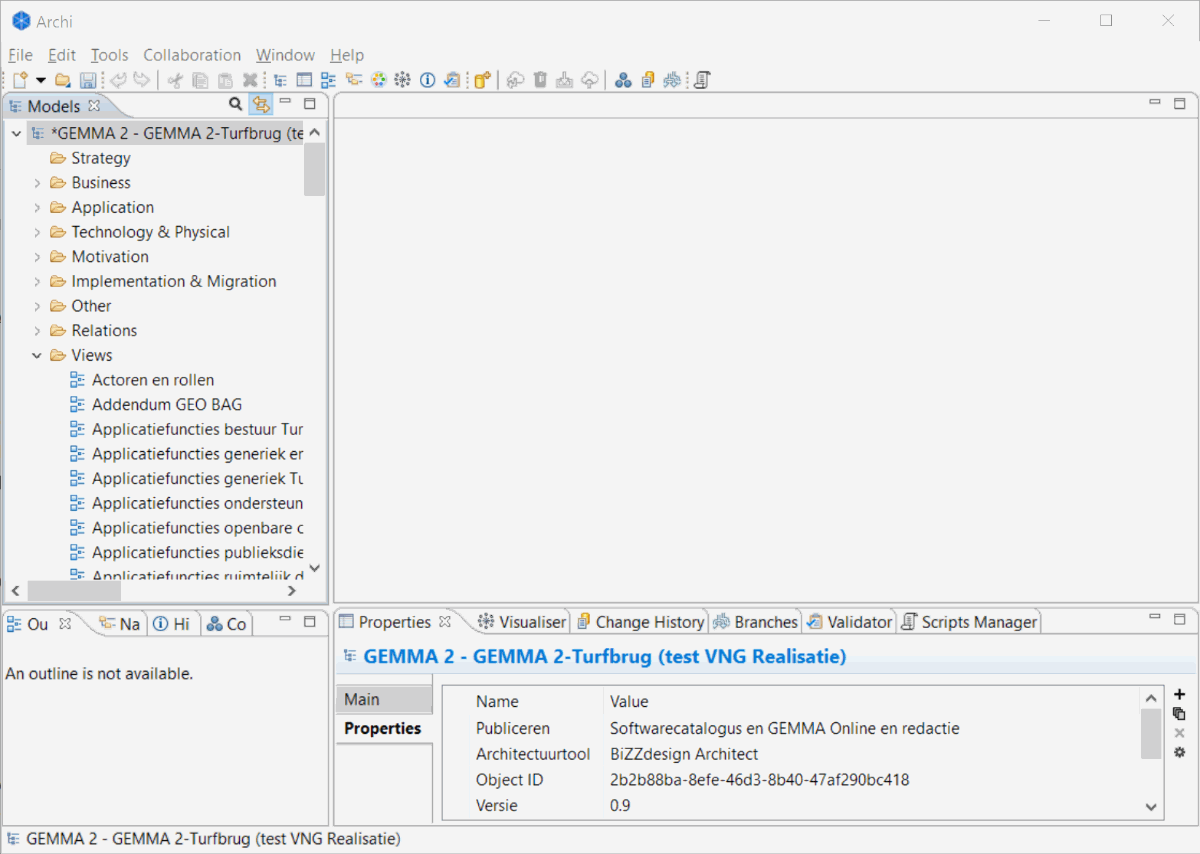The height and width of the screenshot is (854, 1200).
Task: Switch to the Scripts Manager tab
Action: pos(969,622)
